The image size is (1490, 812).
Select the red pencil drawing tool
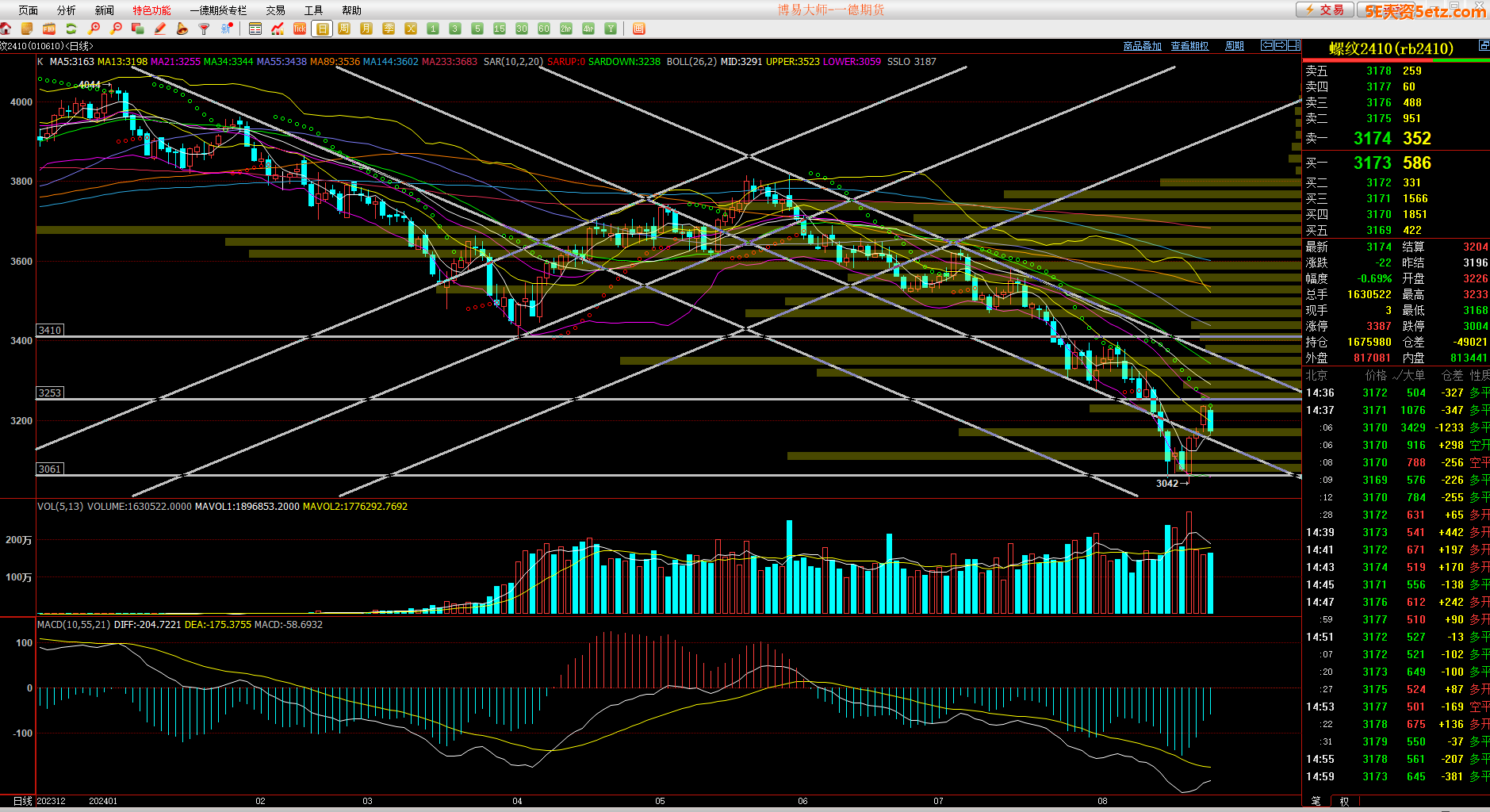point(160,29)
